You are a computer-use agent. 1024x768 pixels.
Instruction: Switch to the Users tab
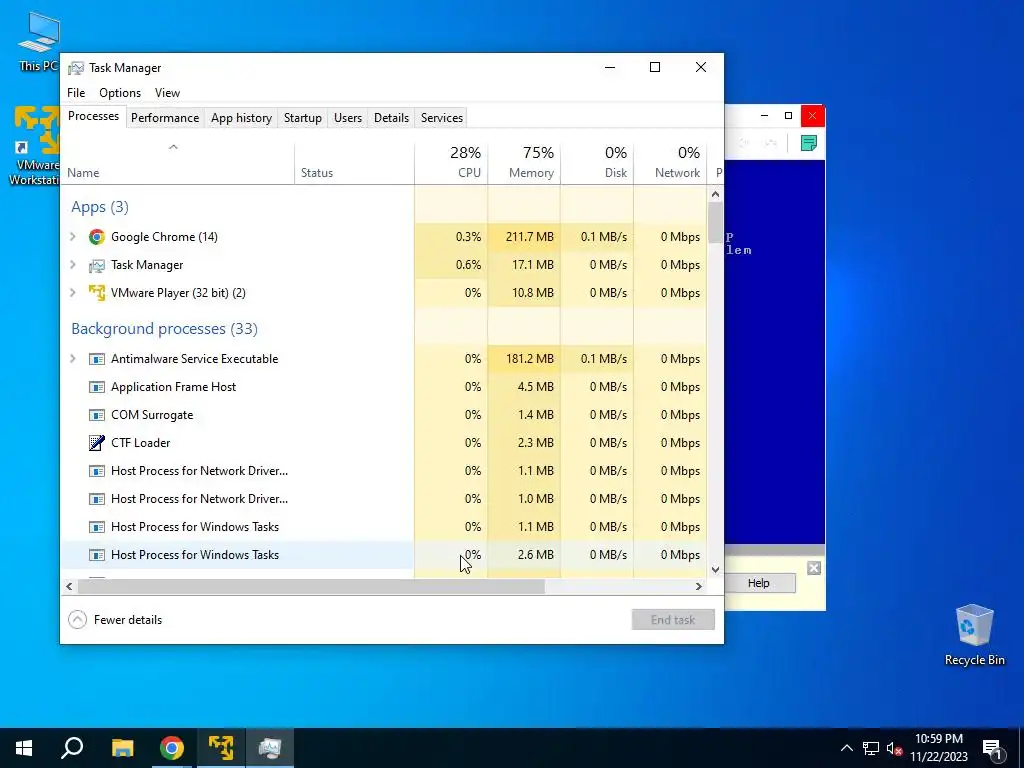(347, 118)
